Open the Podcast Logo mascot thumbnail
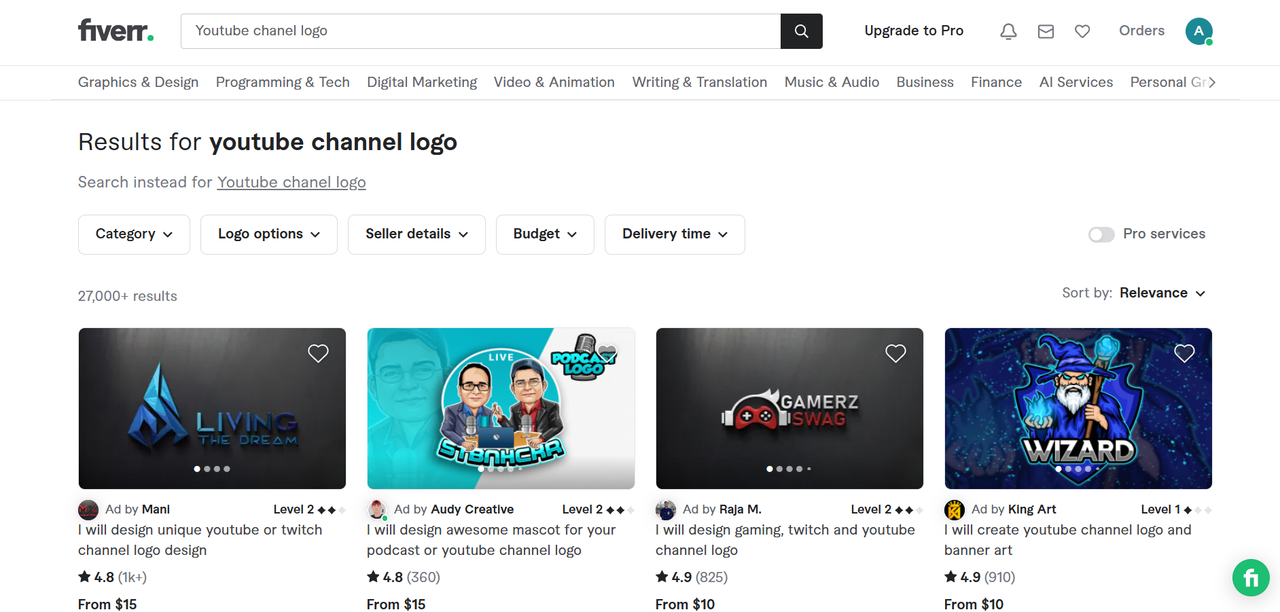1280x612 pixels. point(501,409)
